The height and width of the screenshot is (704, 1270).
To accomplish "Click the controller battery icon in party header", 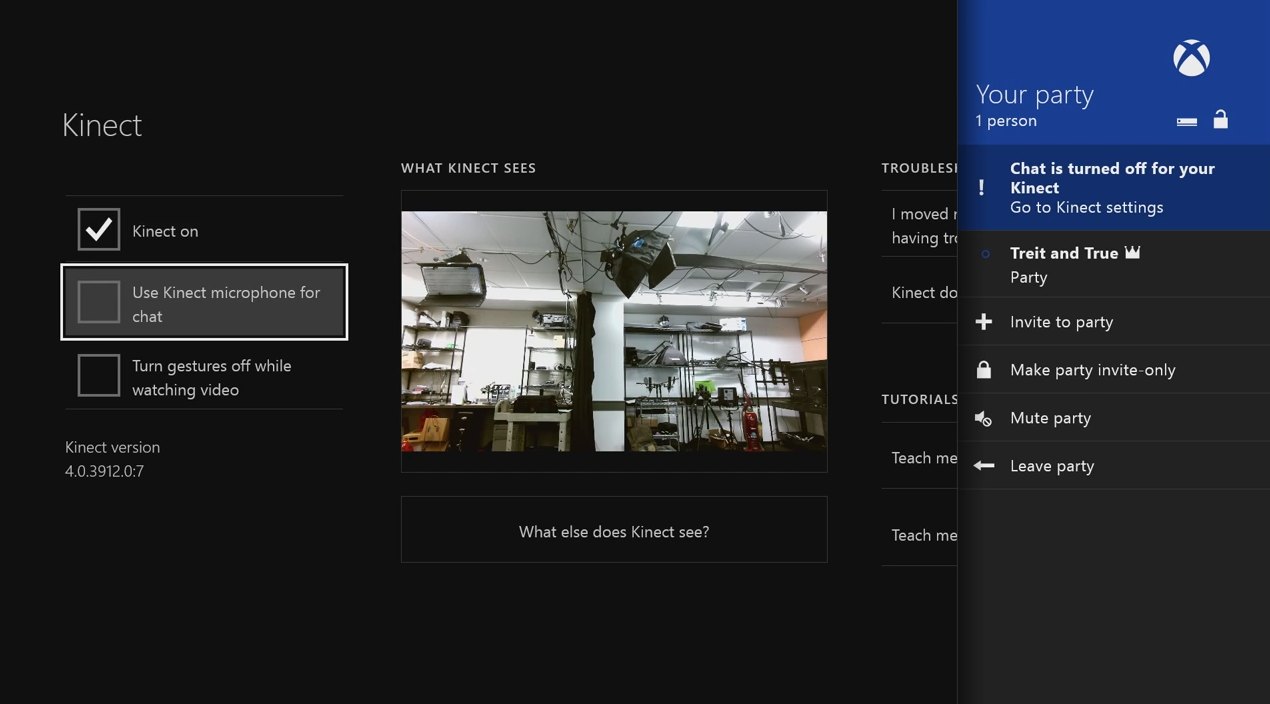I will point(1187,122).
